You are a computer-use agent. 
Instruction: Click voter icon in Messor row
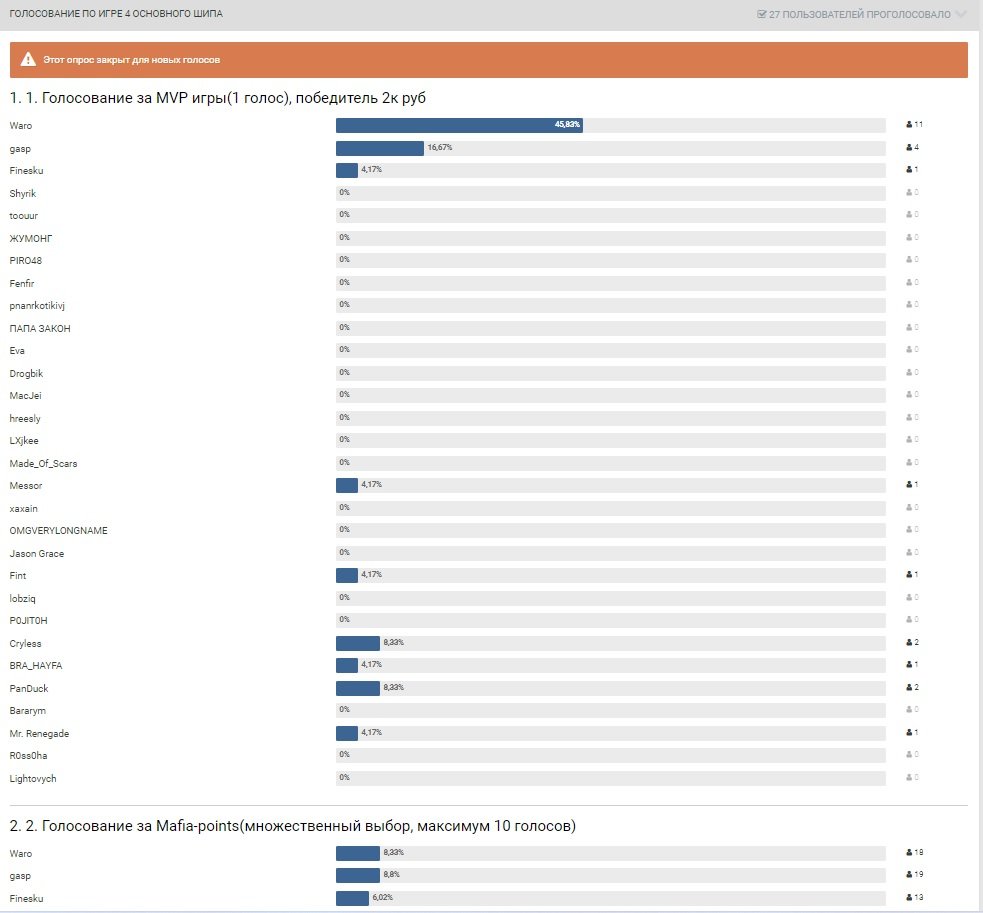click(x=908, y=485)
